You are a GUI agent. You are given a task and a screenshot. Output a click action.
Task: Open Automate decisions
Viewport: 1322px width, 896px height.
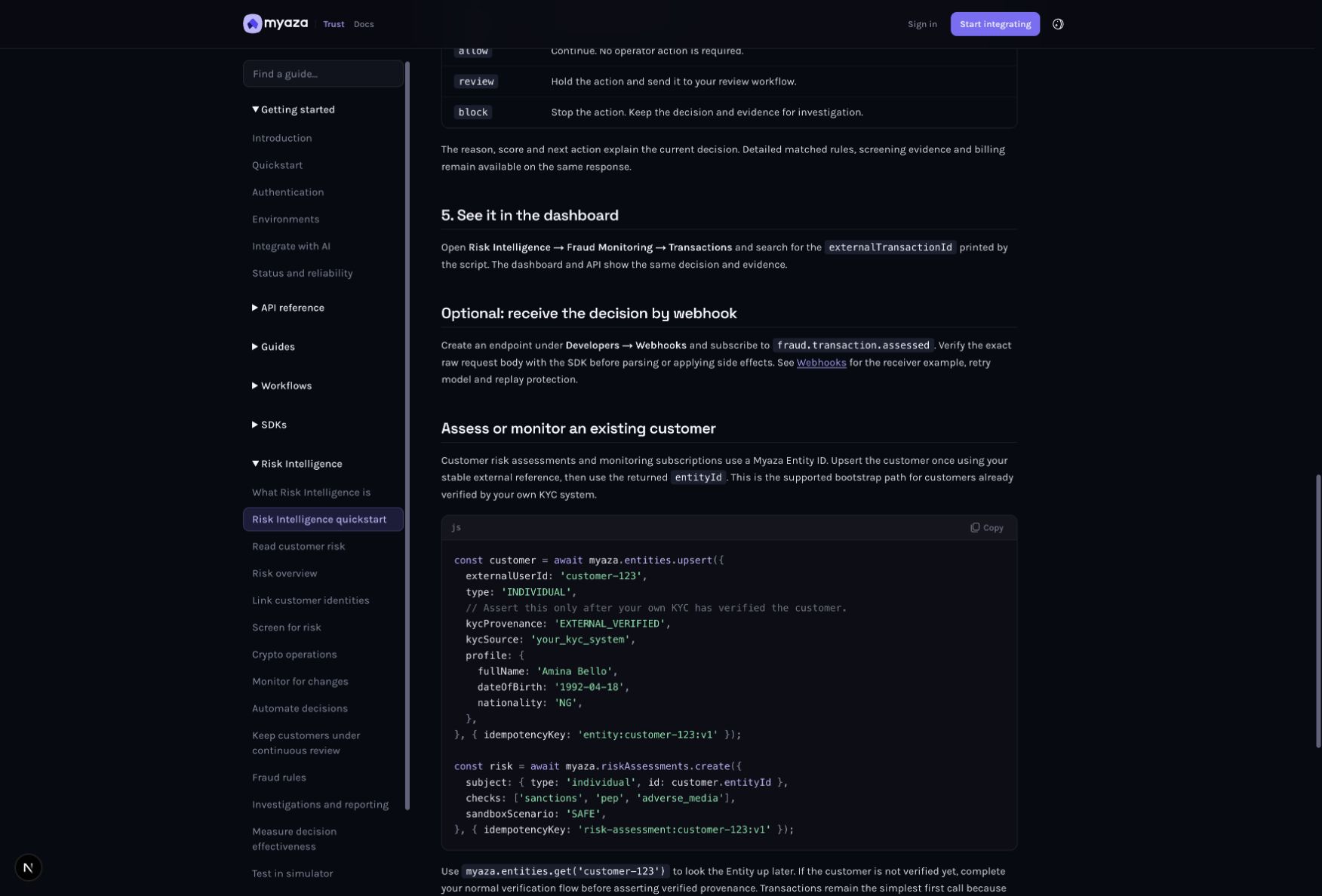pos(300,709)
